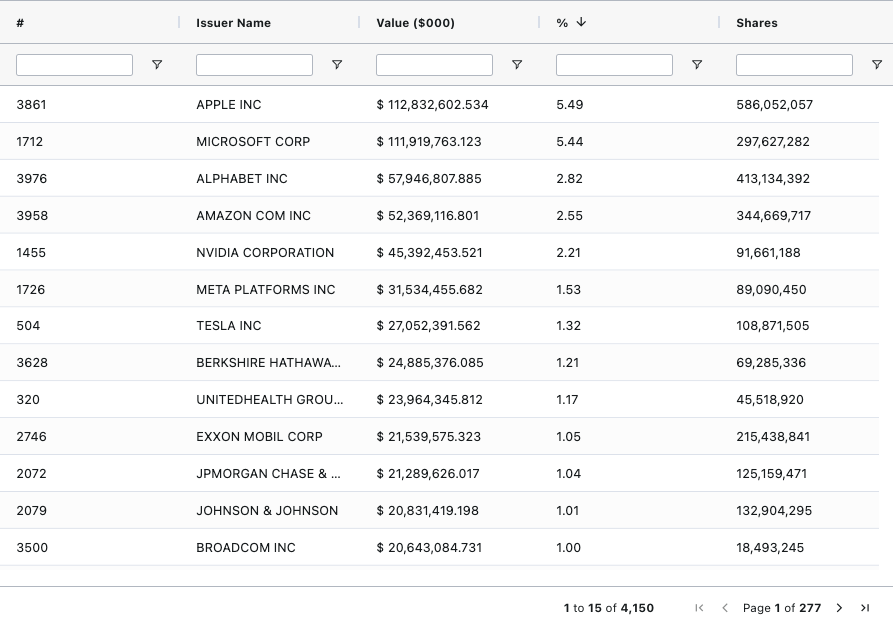Focus the % column filter input
893x629 pixels.
point(615,65)
